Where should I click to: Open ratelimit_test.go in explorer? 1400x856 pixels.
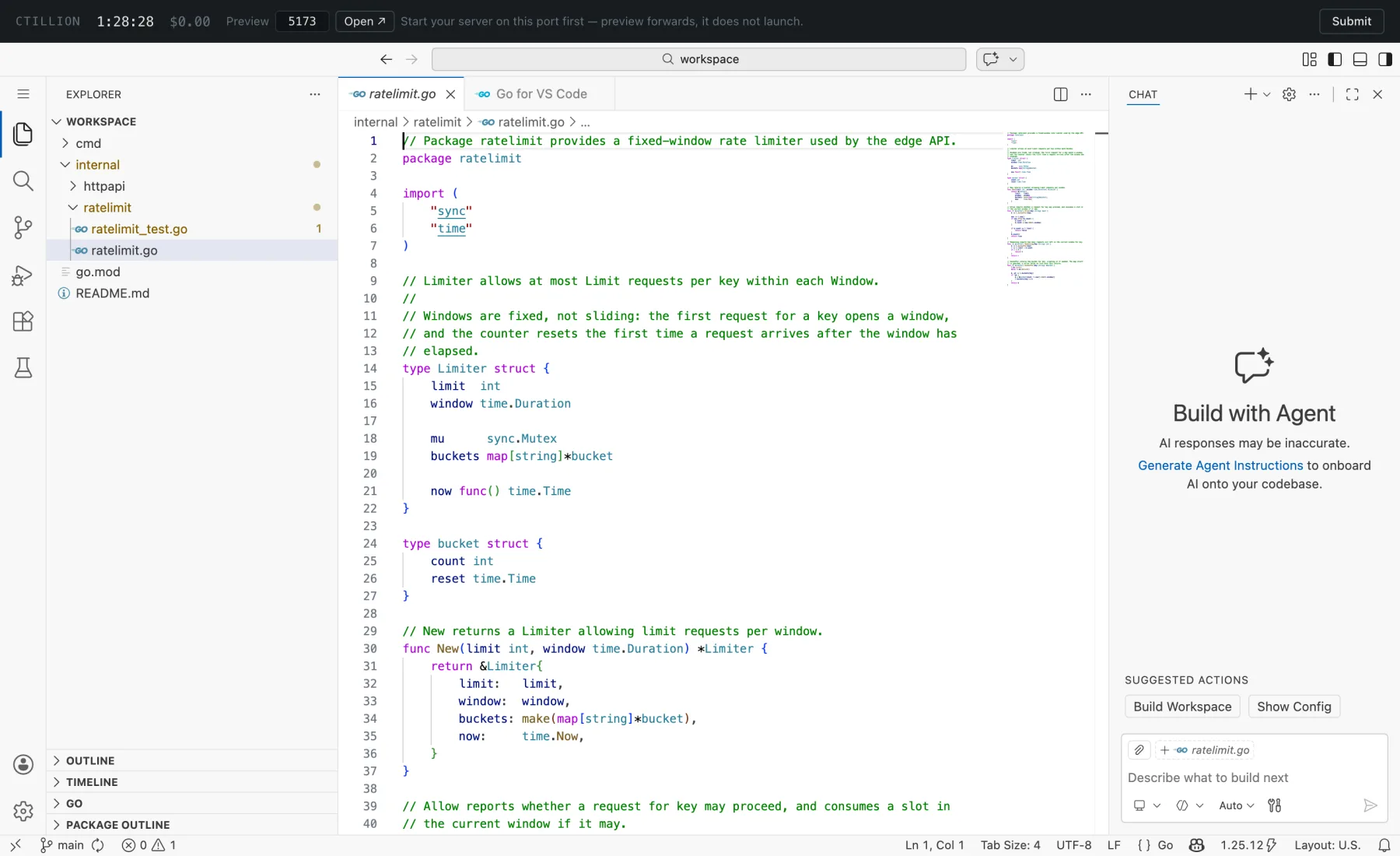tap(192, 229)
